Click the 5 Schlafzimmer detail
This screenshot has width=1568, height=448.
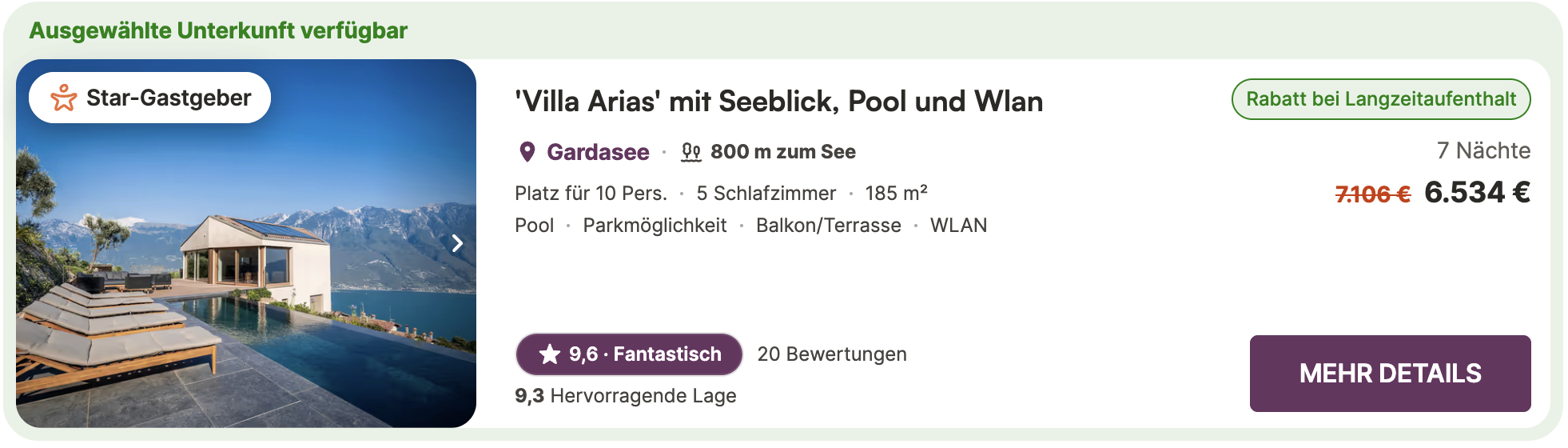[766, 194]
